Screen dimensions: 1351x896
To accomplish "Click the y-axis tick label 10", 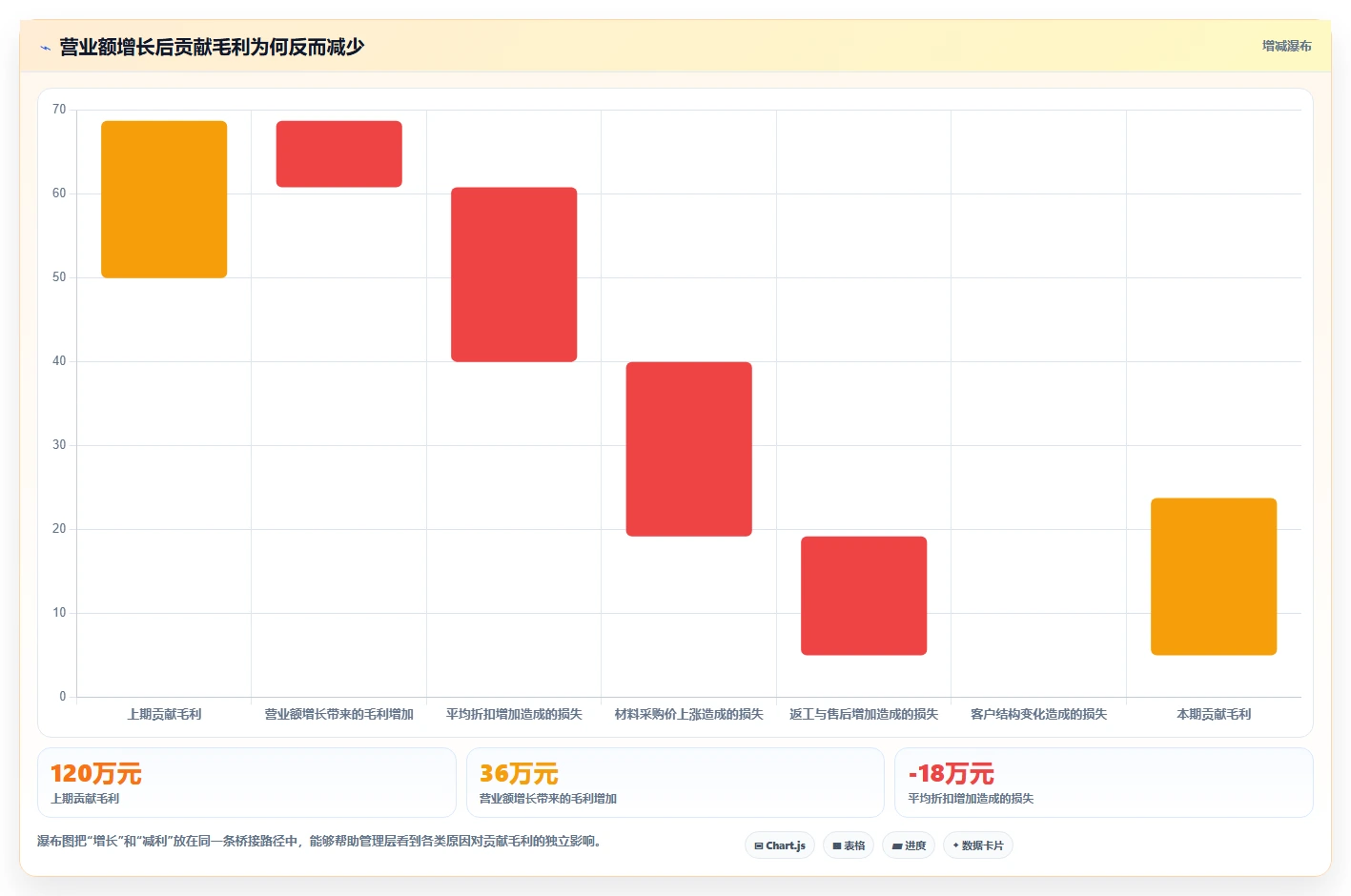I will point(59,613).
